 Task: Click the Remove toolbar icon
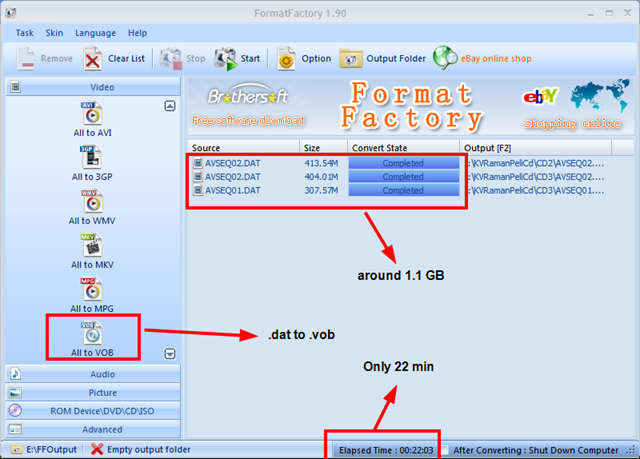26,59
